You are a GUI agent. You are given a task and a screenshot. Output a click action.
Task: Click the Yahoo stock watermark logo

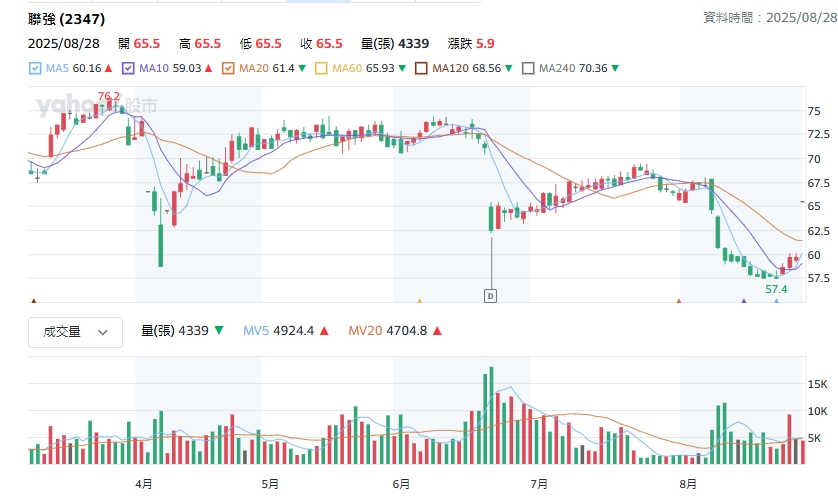click(x=97, y=105)
